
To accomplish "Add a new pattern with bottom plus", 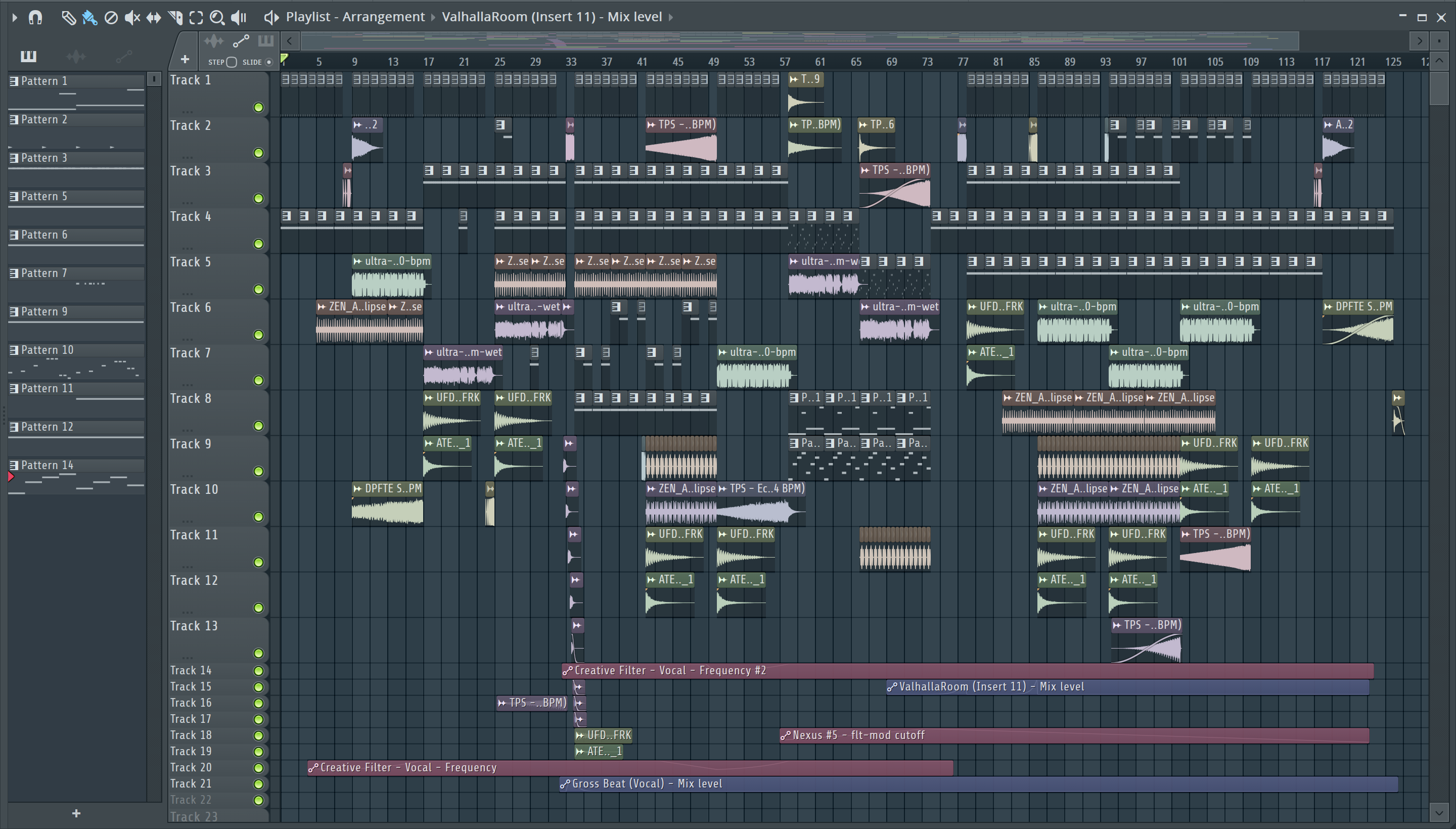I will 76,814.
